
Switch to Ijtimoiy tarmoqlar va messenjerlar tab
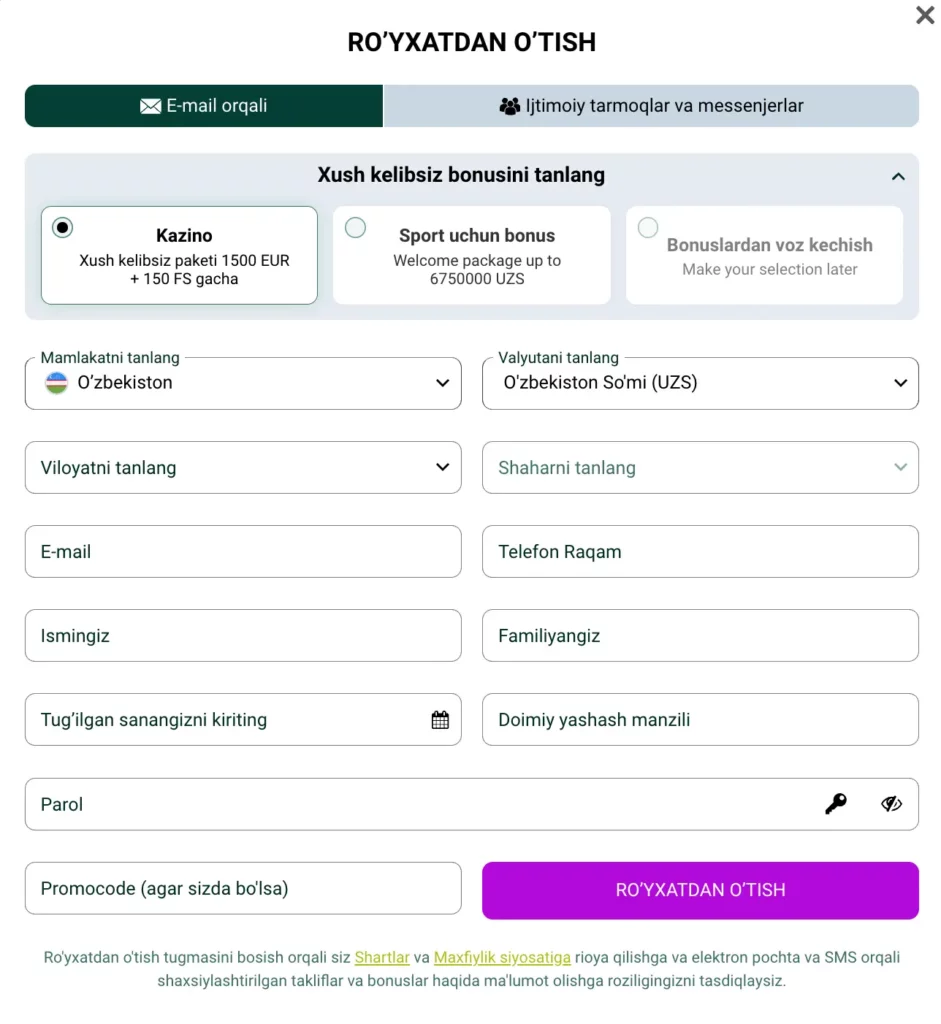coord(651,106)
